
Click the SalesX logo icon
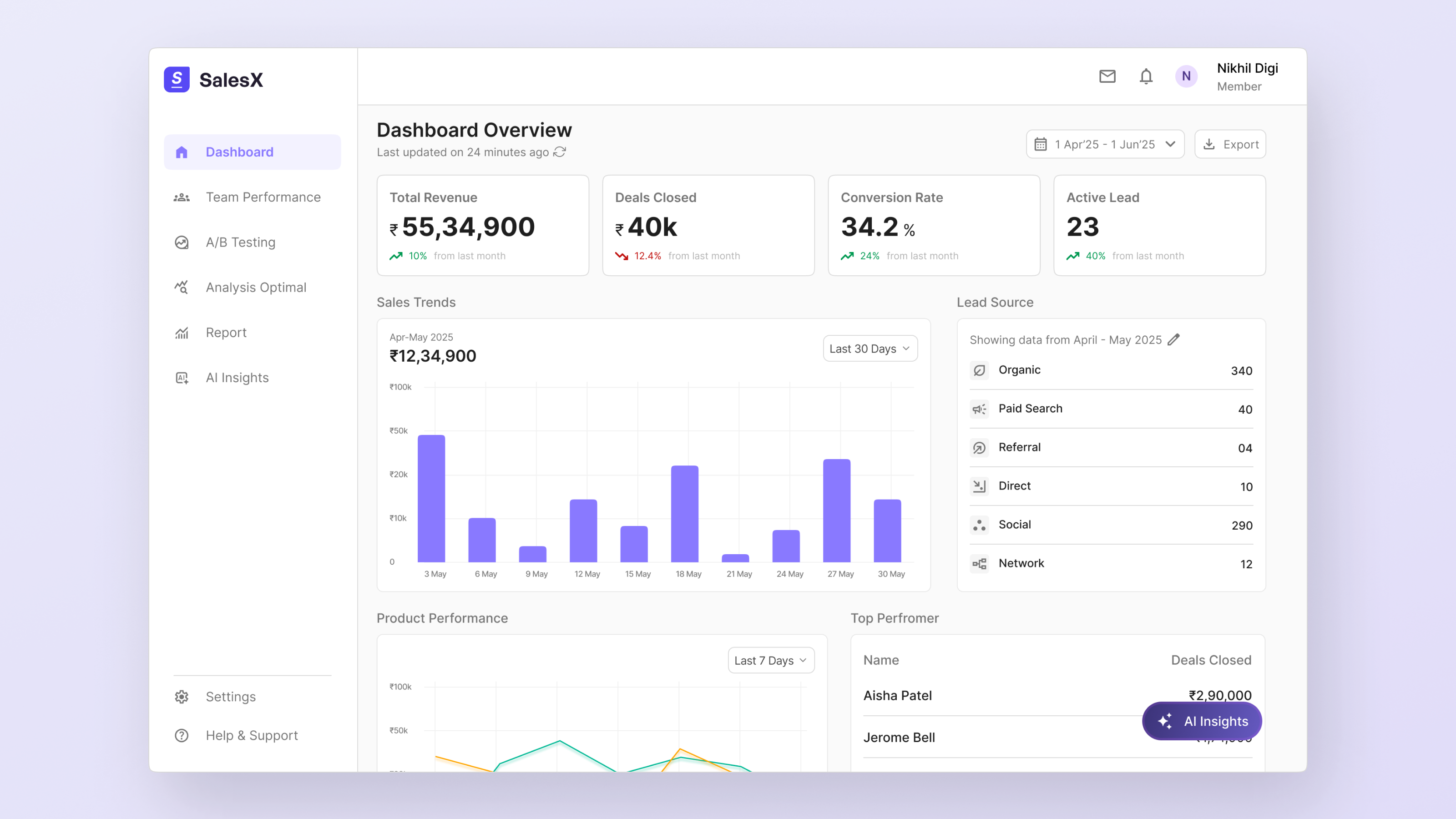click(177, 80)
